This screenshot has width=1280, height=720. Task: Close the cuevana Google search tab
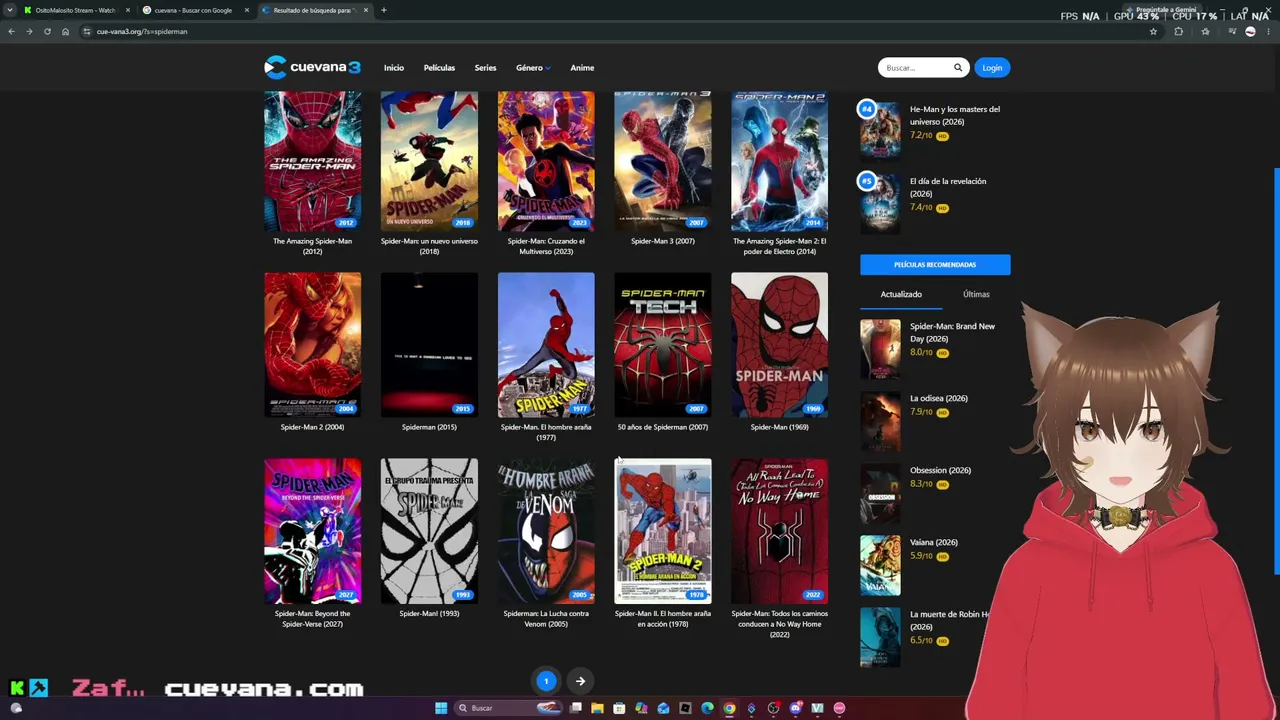246,10
